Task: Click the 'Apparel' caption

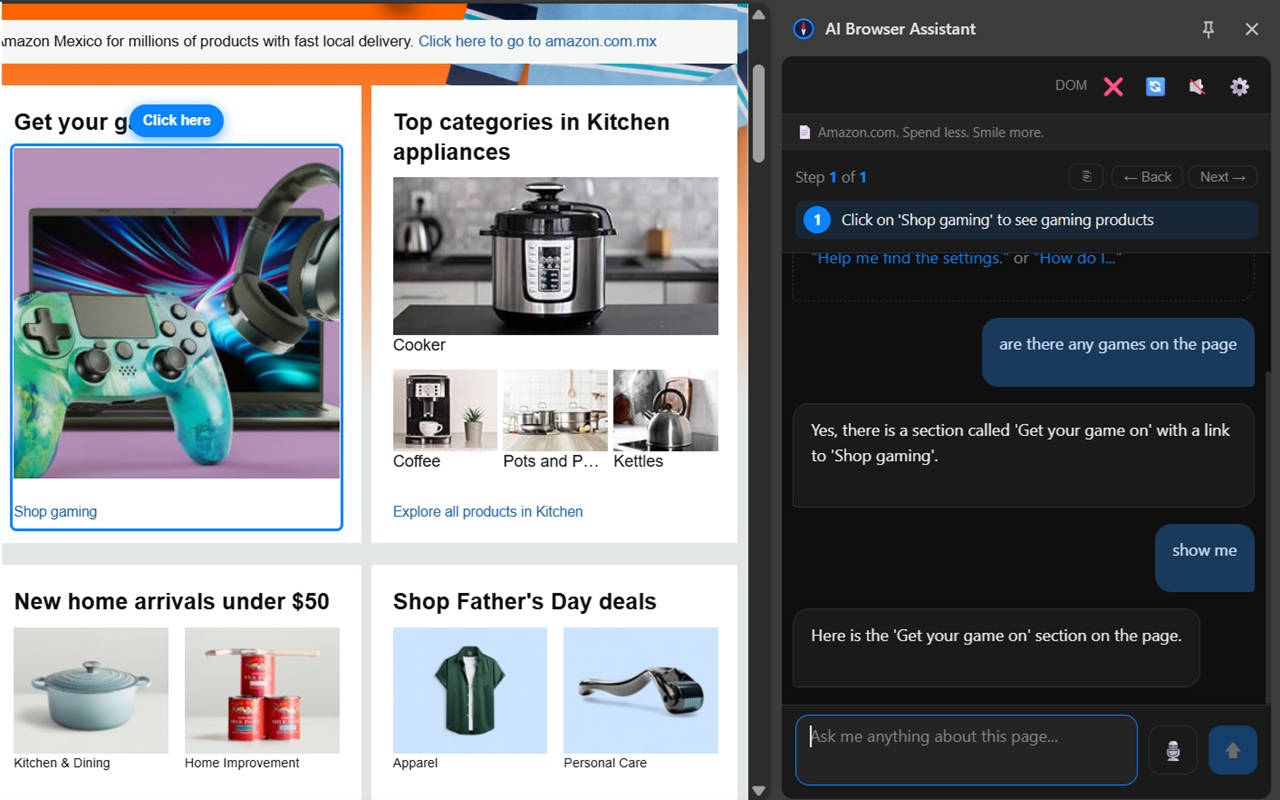Action: pos(415,763)
